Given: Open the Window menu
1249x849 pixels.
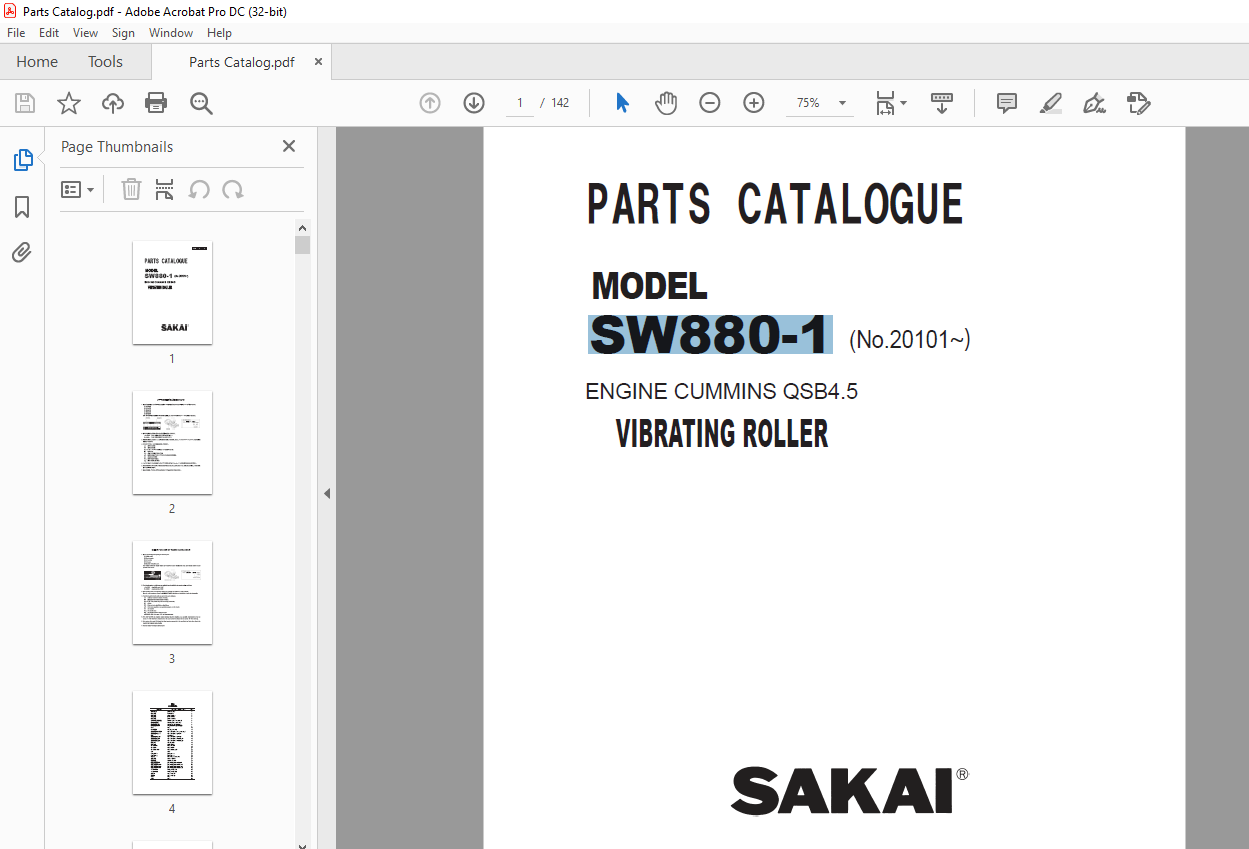Looking at the screenshot, I should [x=171, y=33].
